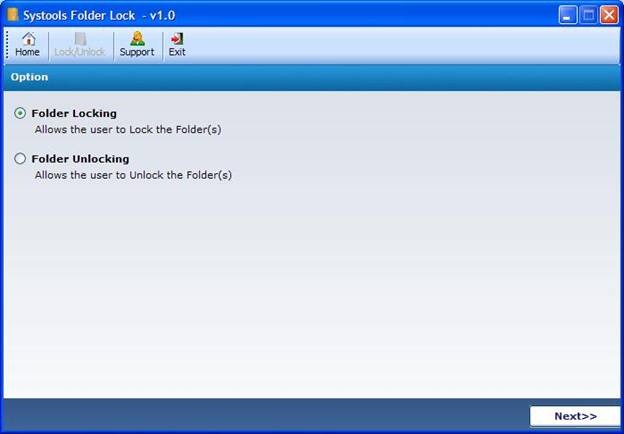Exit the application via toolbar Exit
624x434 pixels.
[x=177, y=45]
